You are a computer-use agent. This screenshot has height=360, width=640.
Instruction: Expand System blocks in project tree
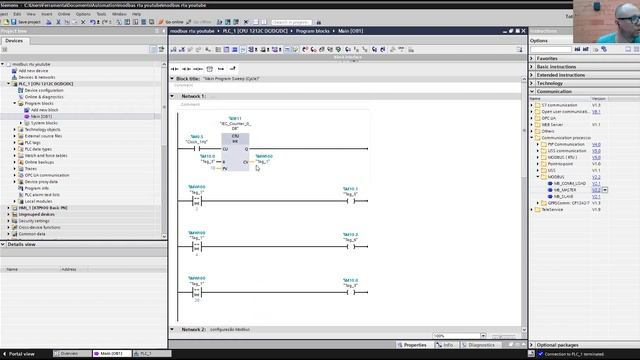pos(21,123)
